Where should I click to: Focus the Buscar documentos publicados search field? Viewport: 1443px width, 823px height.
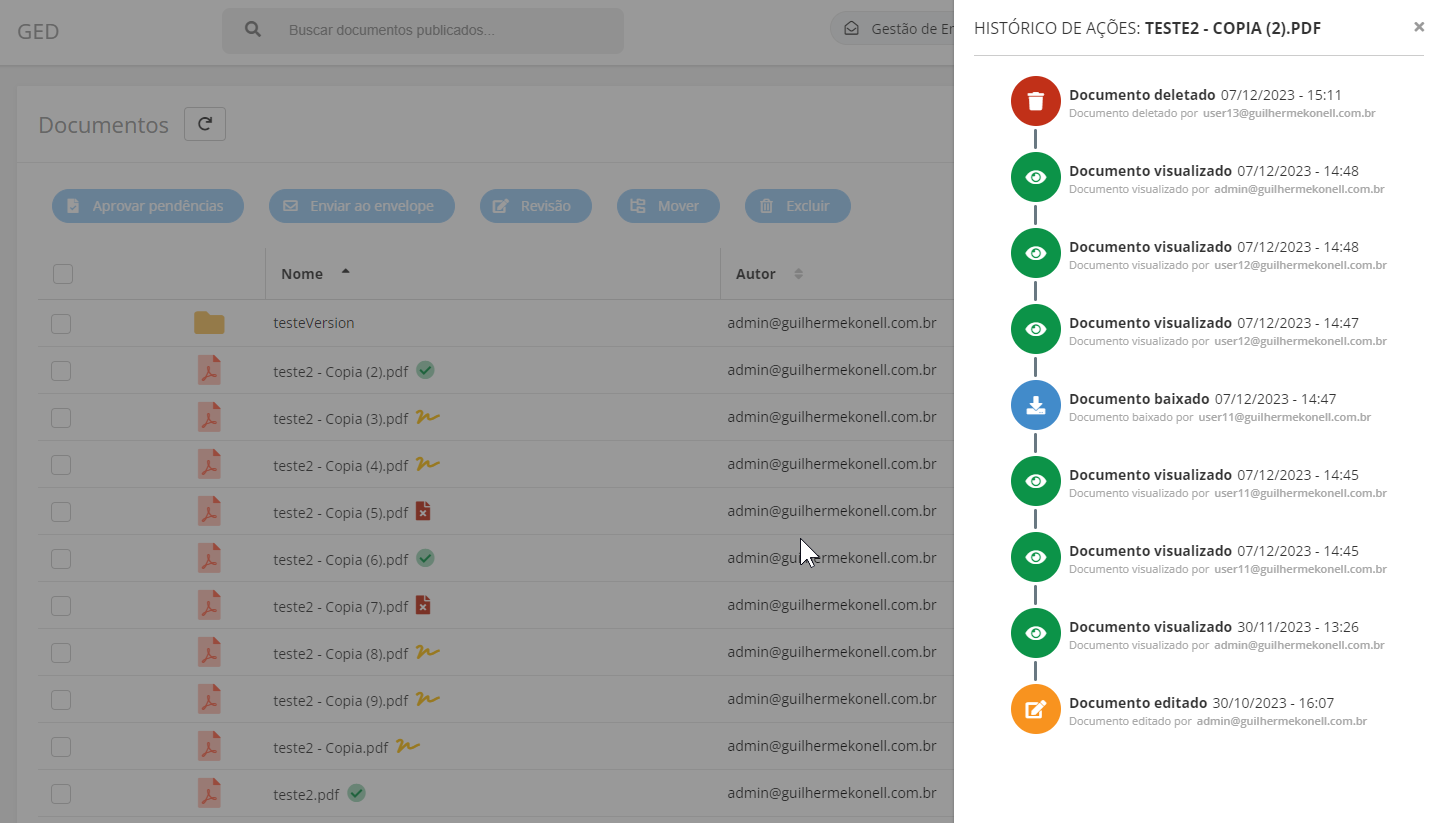[423, 31]
